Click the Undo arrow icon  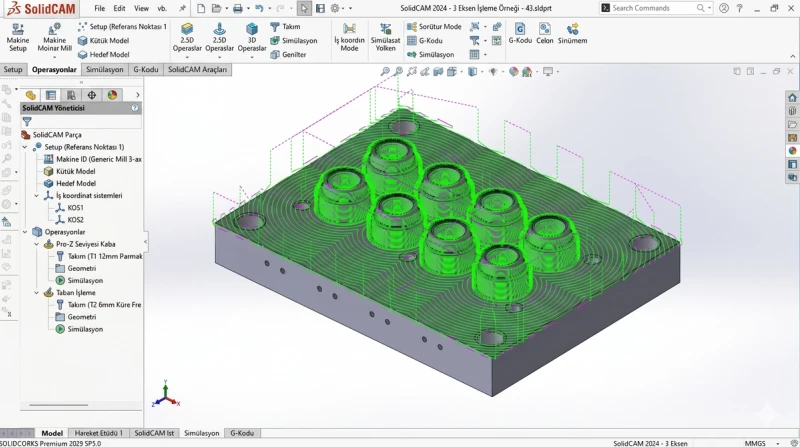tap(259, 8)
